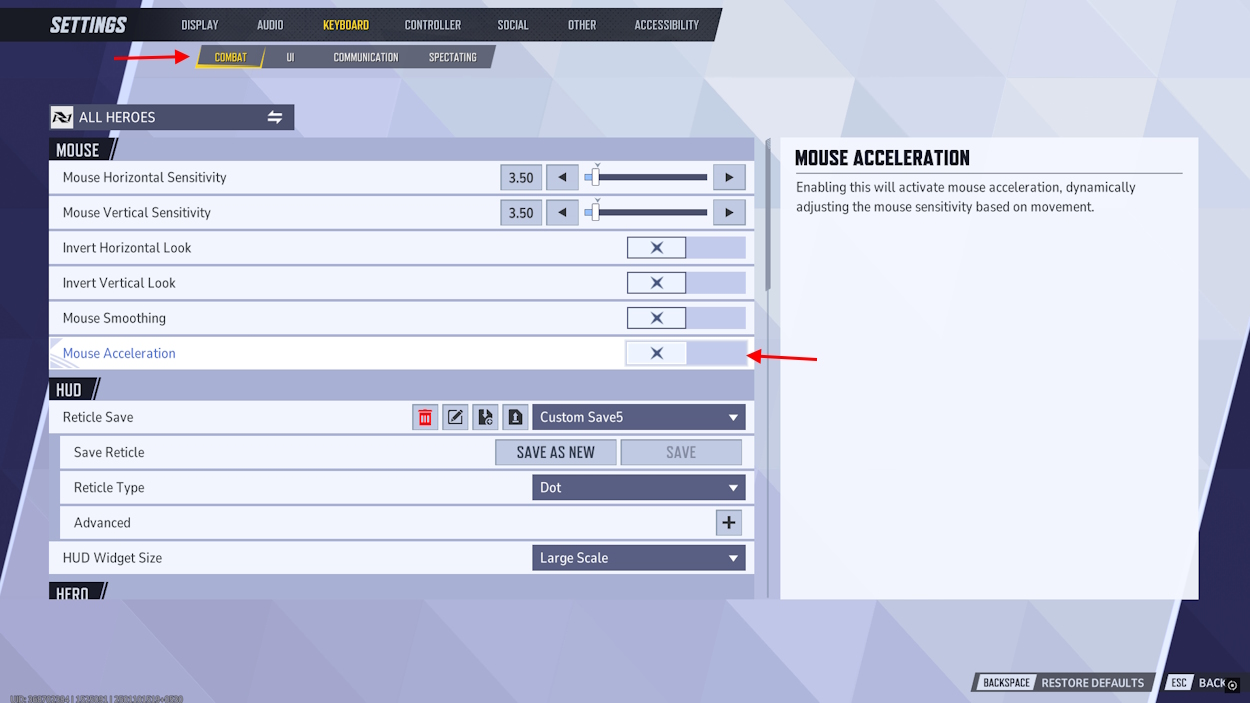Click the Save As New button
The width and height of the screenshot is (1250, 703).
pos(555,452)
